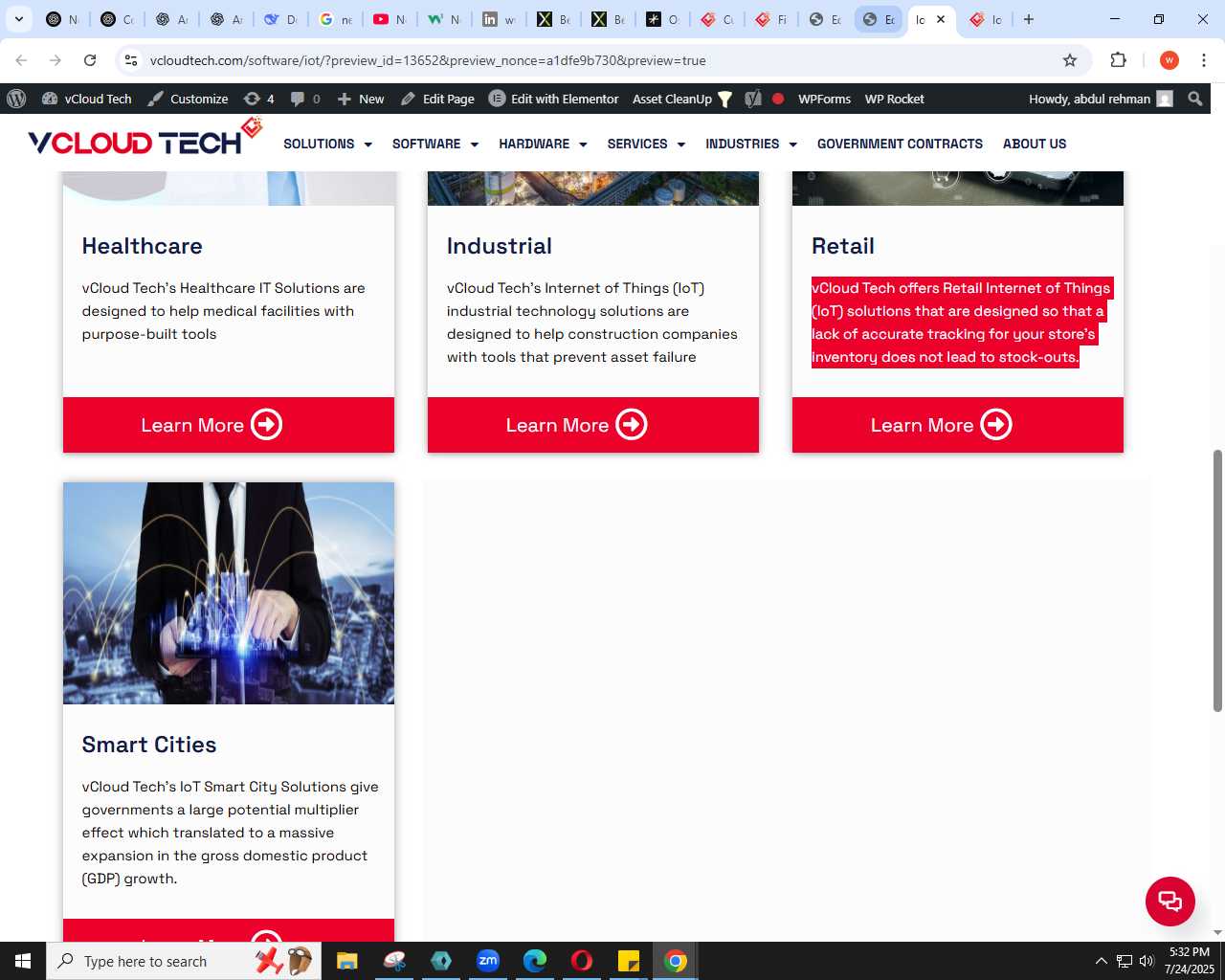Screen dimensions: 1225x980
Task: Open File Explorer from taskbar
Action: (x=346, y=961)
